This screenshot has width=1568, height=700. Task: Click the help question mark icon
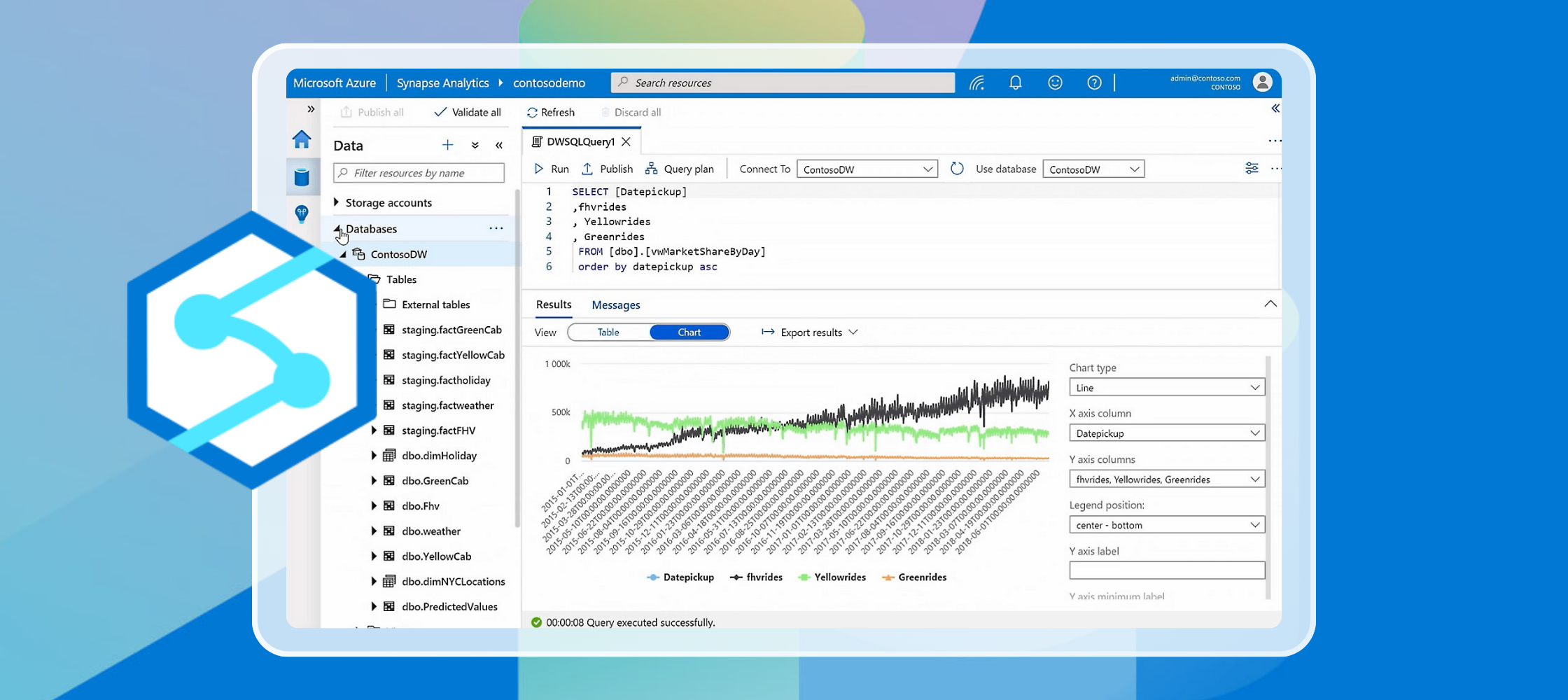pyautogui.click(x=1094, y=83)
